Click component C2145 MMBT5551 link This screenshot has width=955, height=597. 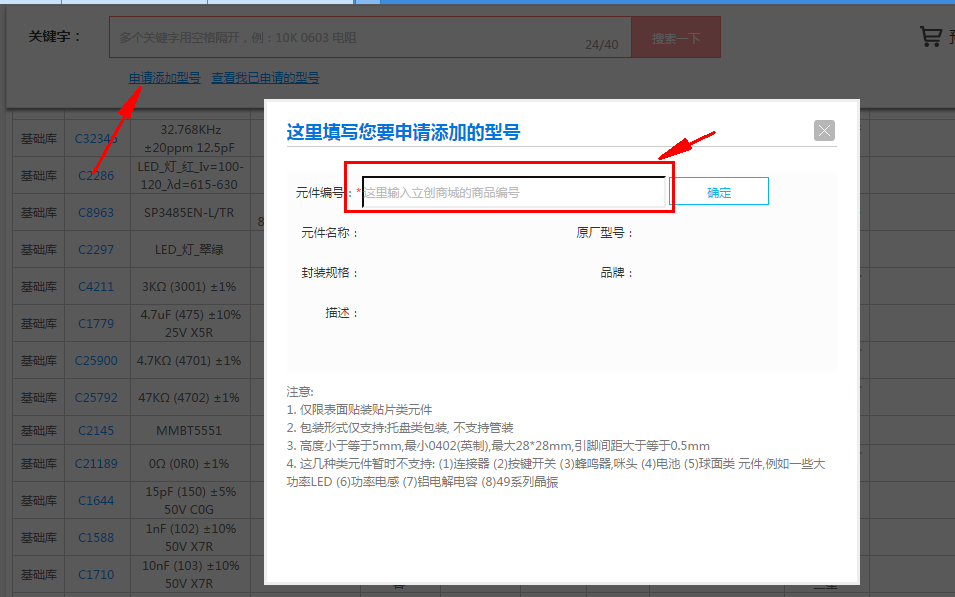(97, 430)
